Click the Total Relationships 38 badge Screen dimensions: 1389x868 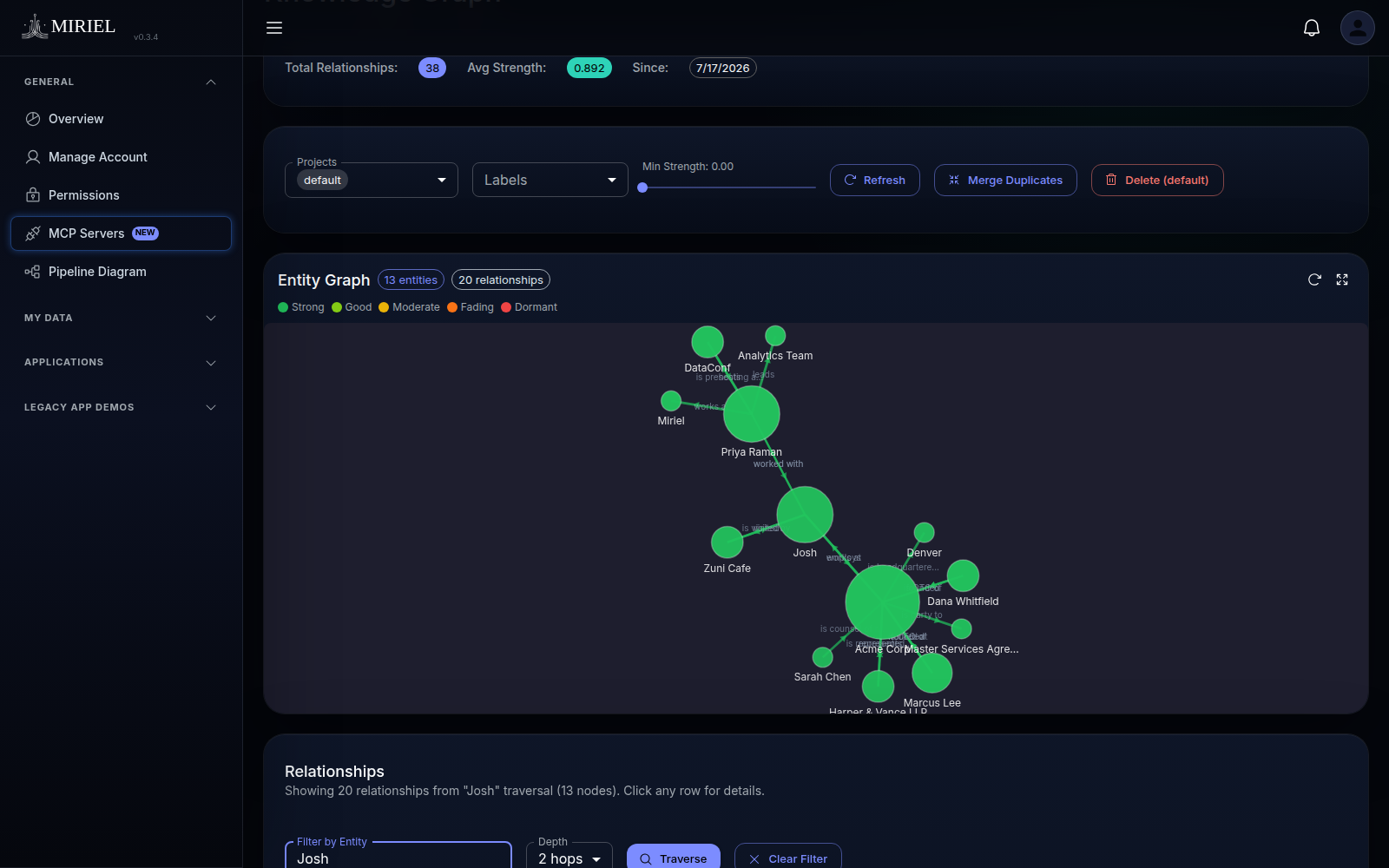tap(432, 68)
